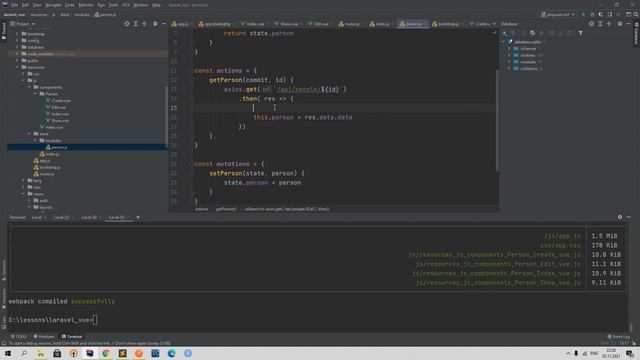
Task: Expand the node_modules folder
Action: [x=17, y=54]
